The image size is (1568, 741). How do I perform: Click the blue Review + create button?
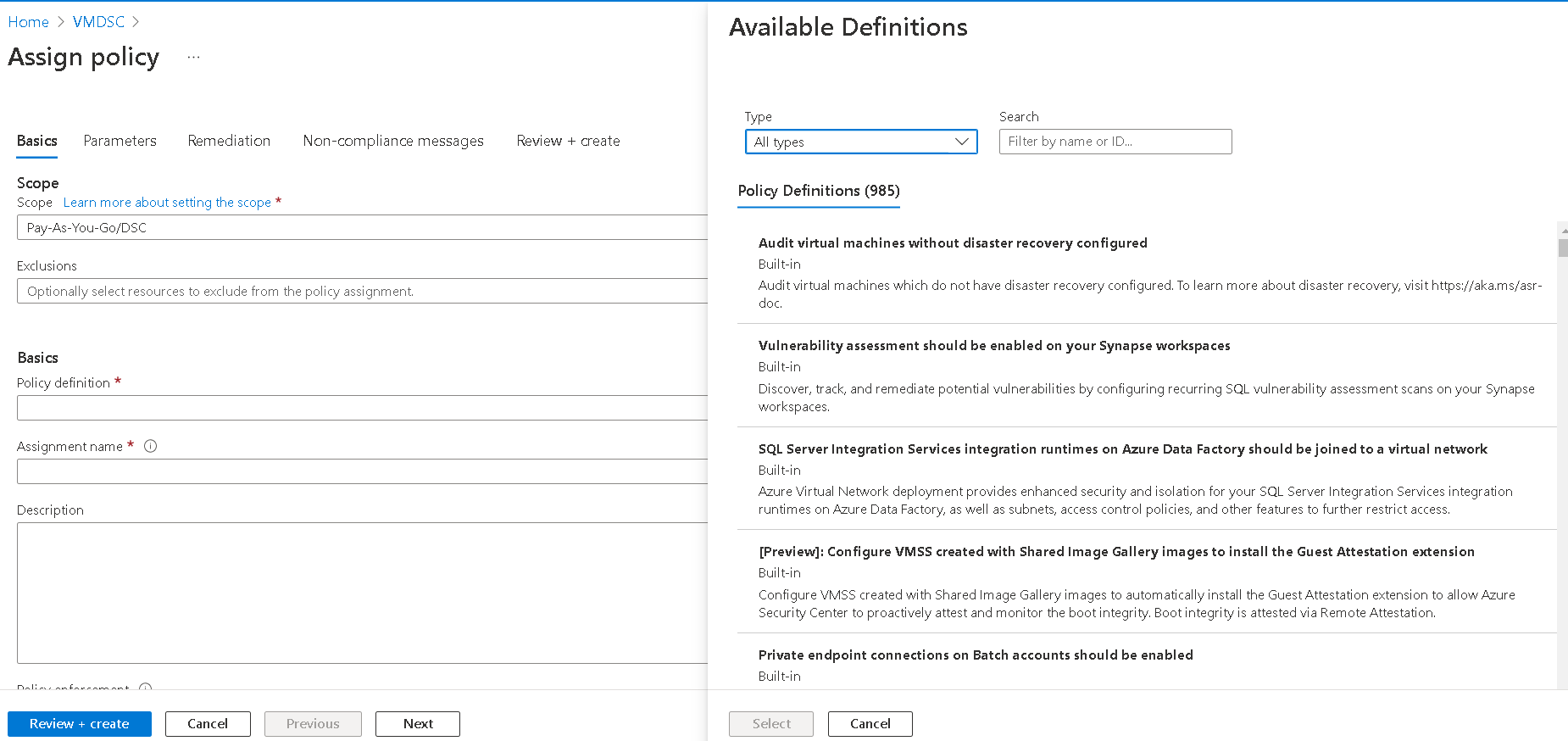79,724
